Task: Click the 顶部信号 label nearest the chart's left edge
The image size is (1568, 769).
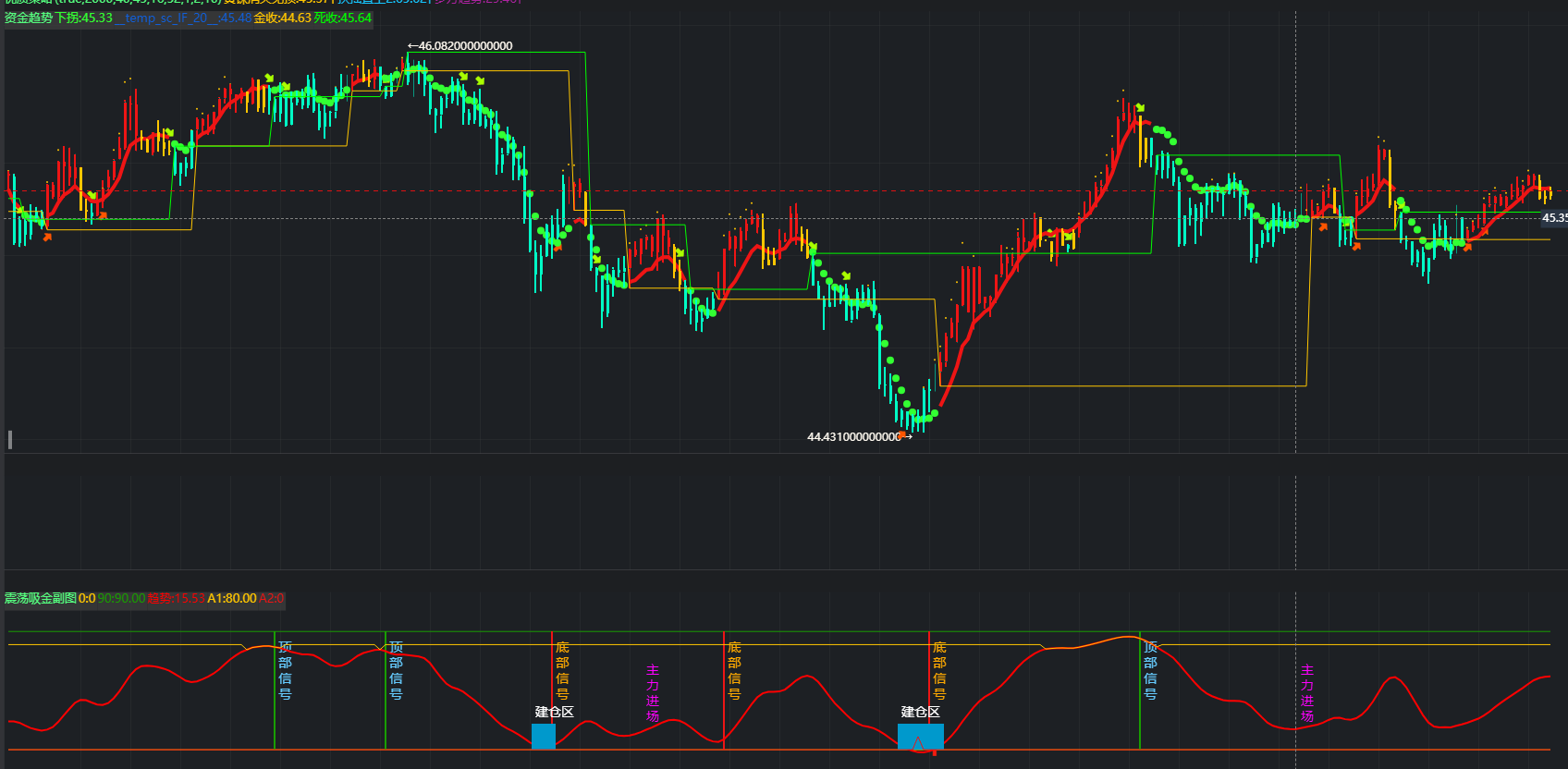Action: (285, 670)
